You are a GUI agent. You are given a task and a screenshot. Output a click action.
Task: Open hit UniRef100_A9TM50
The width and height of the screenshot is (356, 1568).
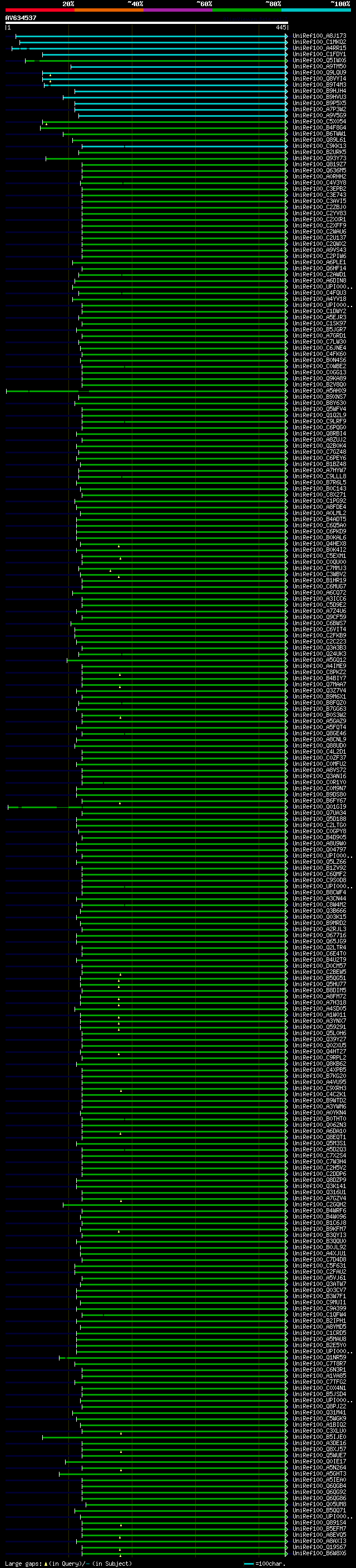pyautogui.click(x=319, y=66)
